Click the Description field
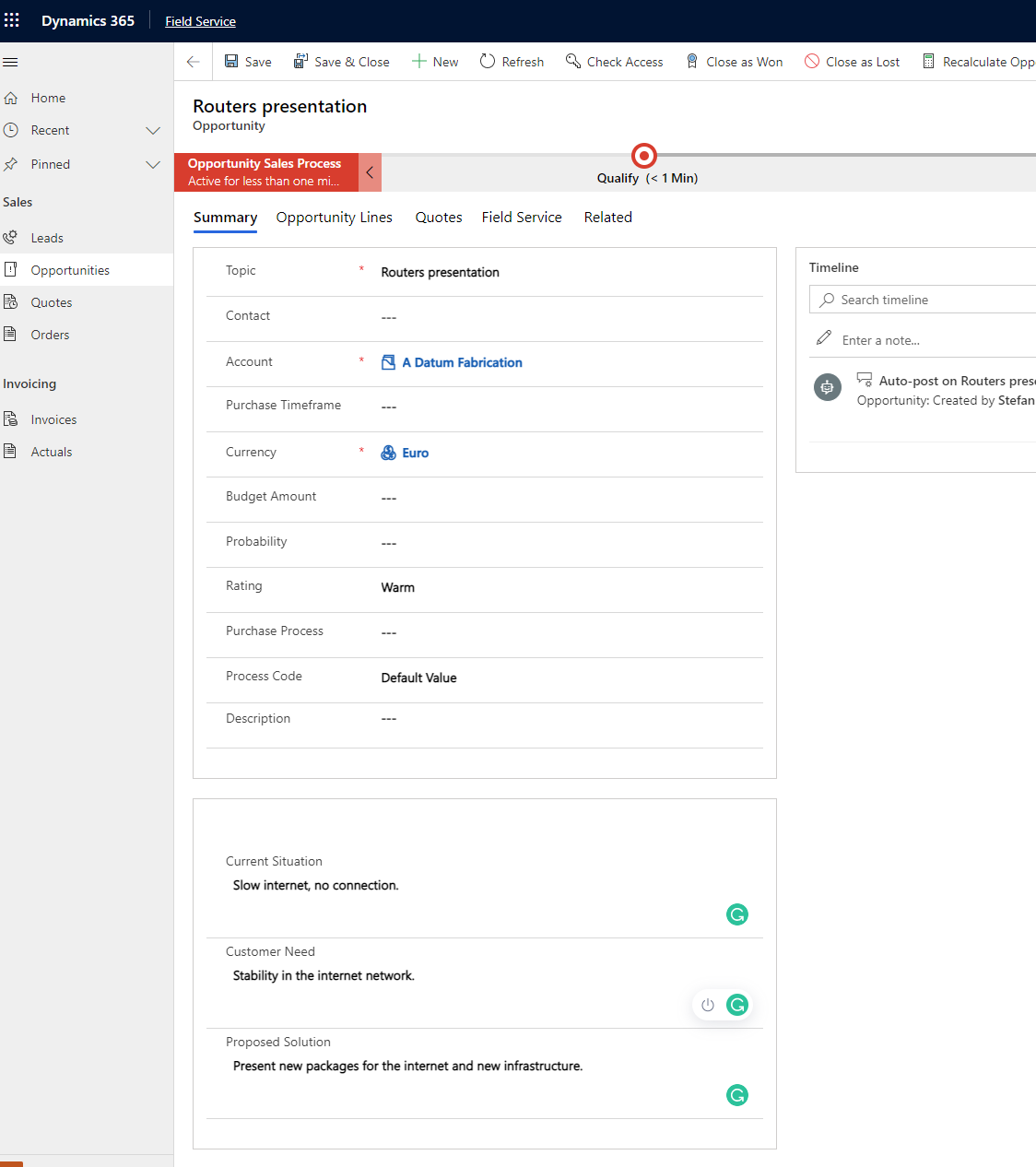 pos(571,718)
